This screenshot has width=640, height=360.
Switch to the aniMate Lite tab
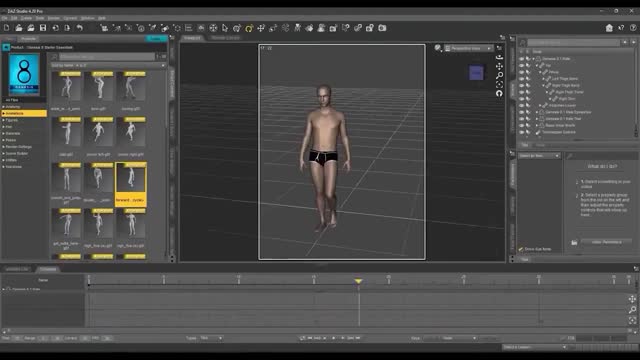coord(17,269)
